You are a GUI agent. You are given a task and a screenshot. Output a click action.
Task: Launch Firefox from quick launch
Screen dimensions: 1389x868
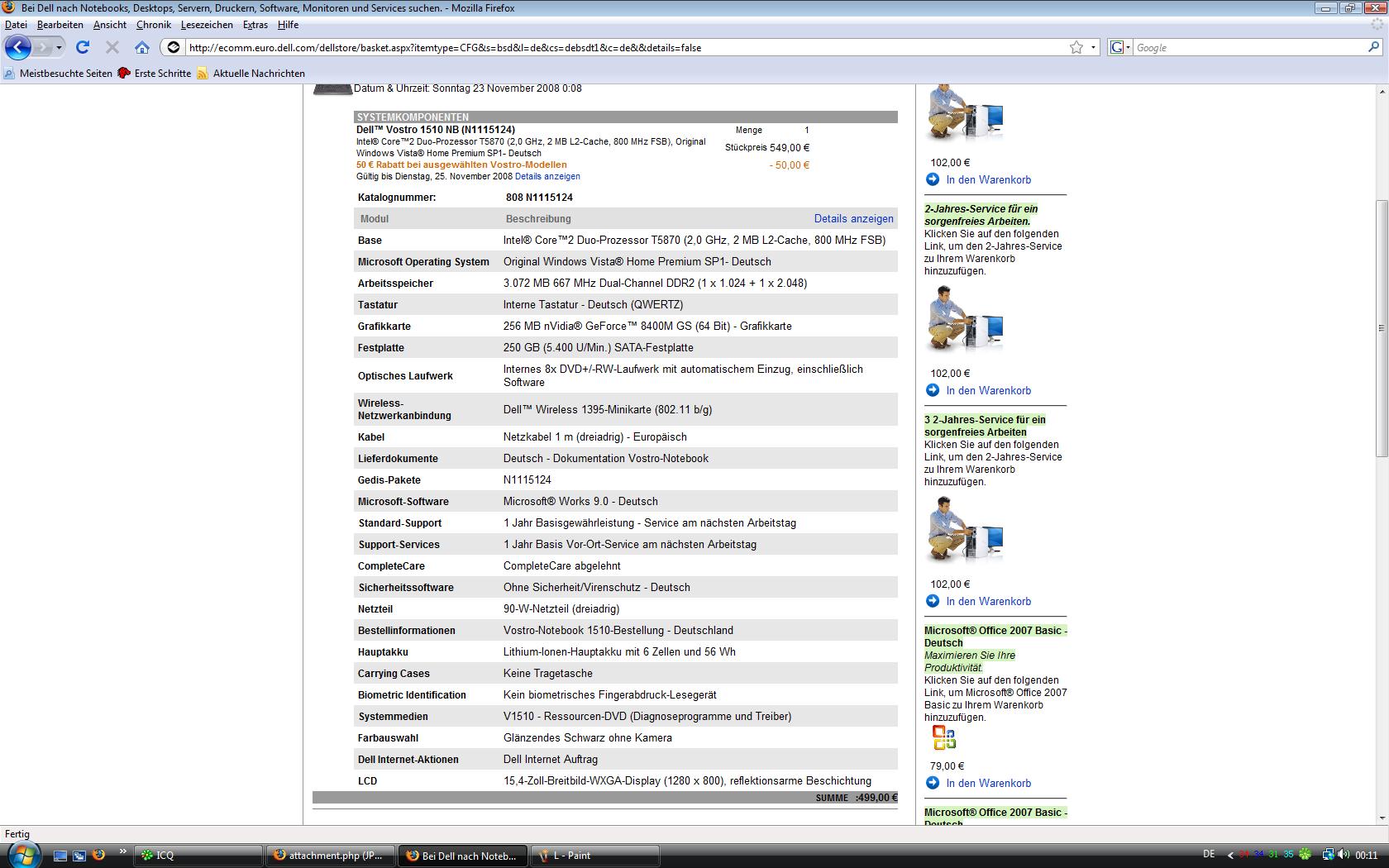[98, 855]
